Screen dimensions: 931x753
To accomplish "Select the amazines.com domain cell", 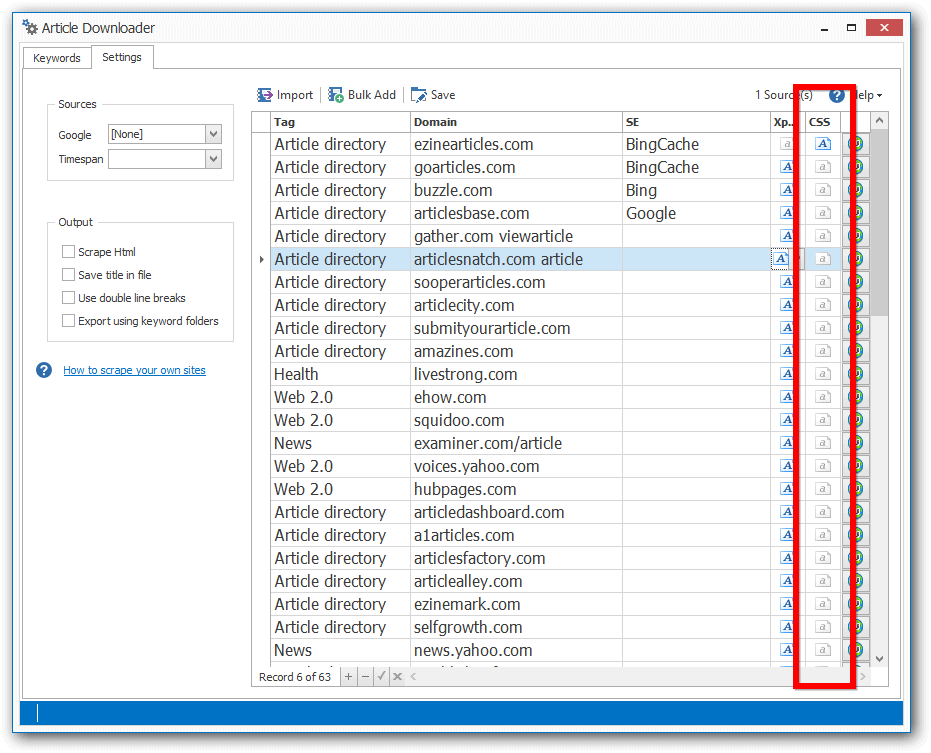I will click(x=516, y=351).
